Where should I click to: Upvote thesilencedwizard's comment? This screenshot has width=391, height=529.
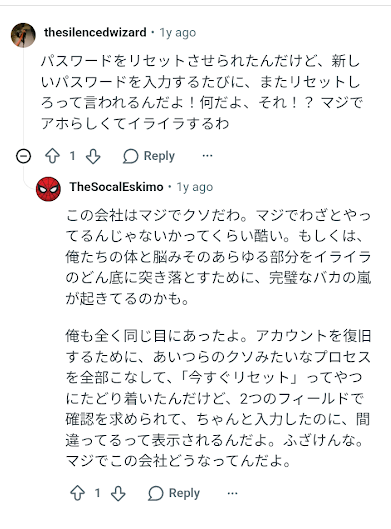[x=52, y=156]
